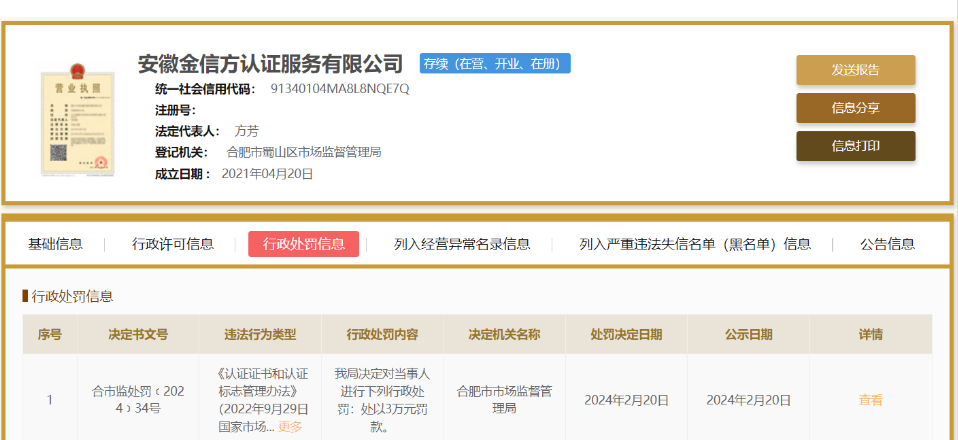
Task: Show the 公告信息 tab
Action: [x=887, y=244]
